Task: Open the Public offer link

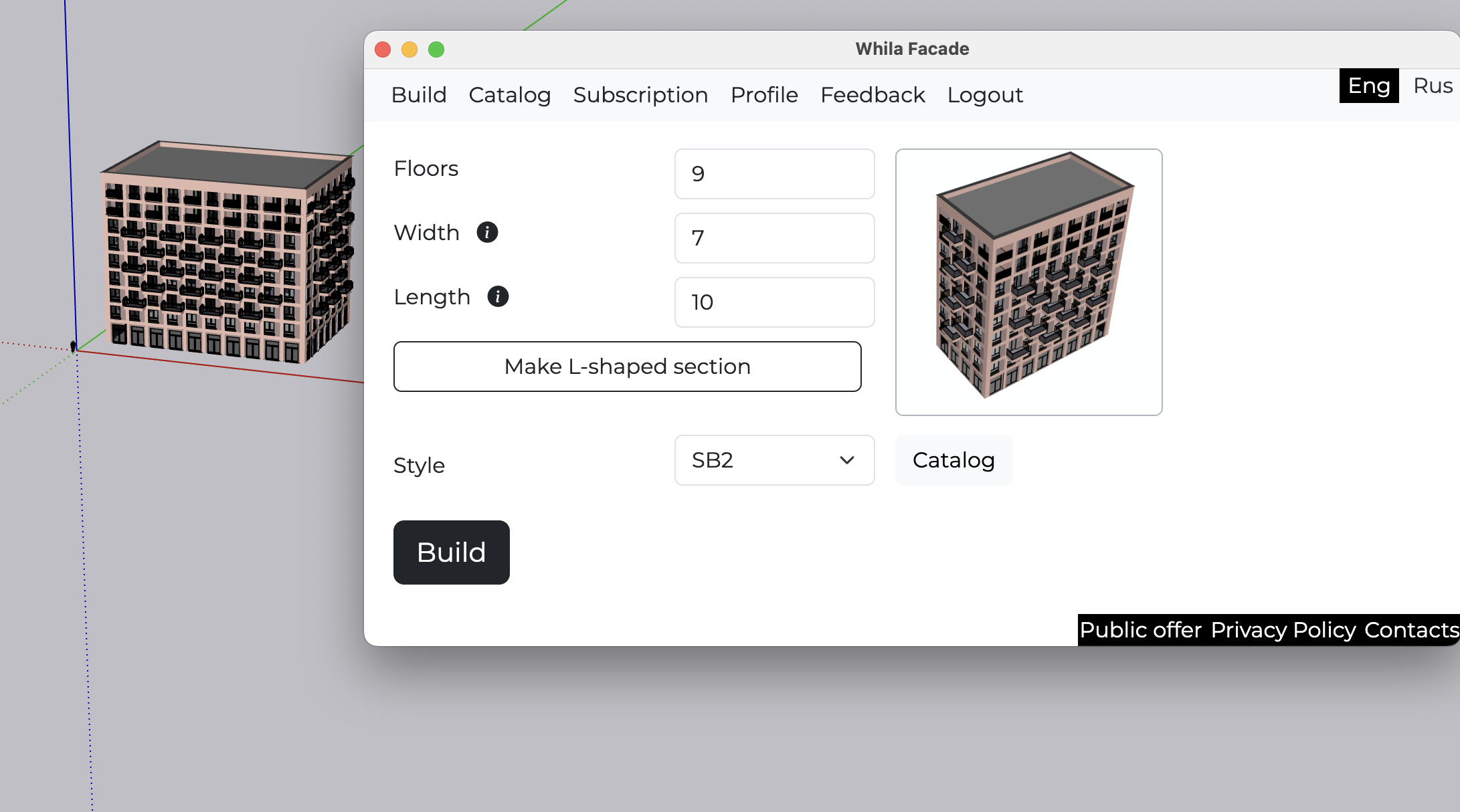Action: coord(1140,630)
